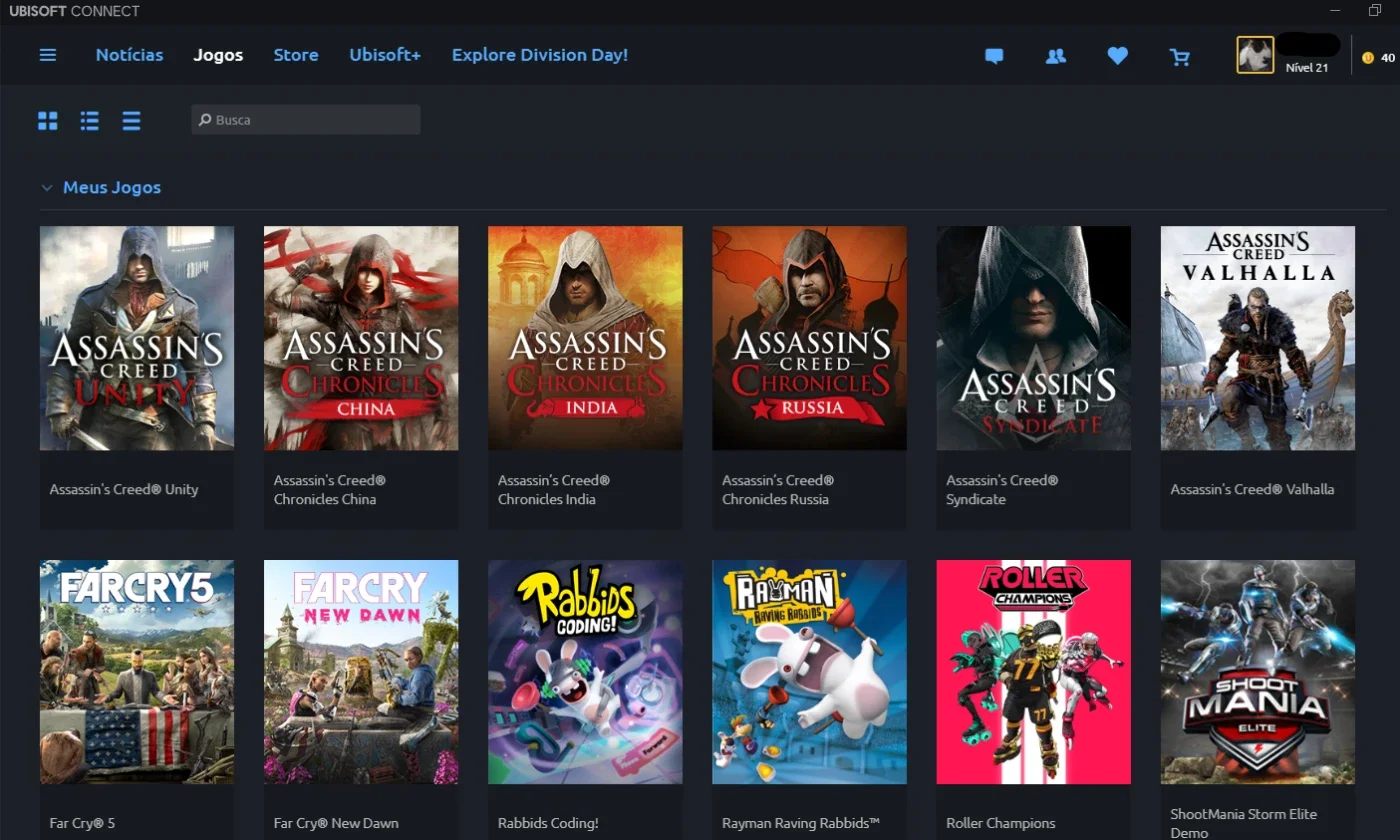Open ShootMania Storm Elite cover
The width and height of the screenshot is (1400, 840).
click(1258, 672)
